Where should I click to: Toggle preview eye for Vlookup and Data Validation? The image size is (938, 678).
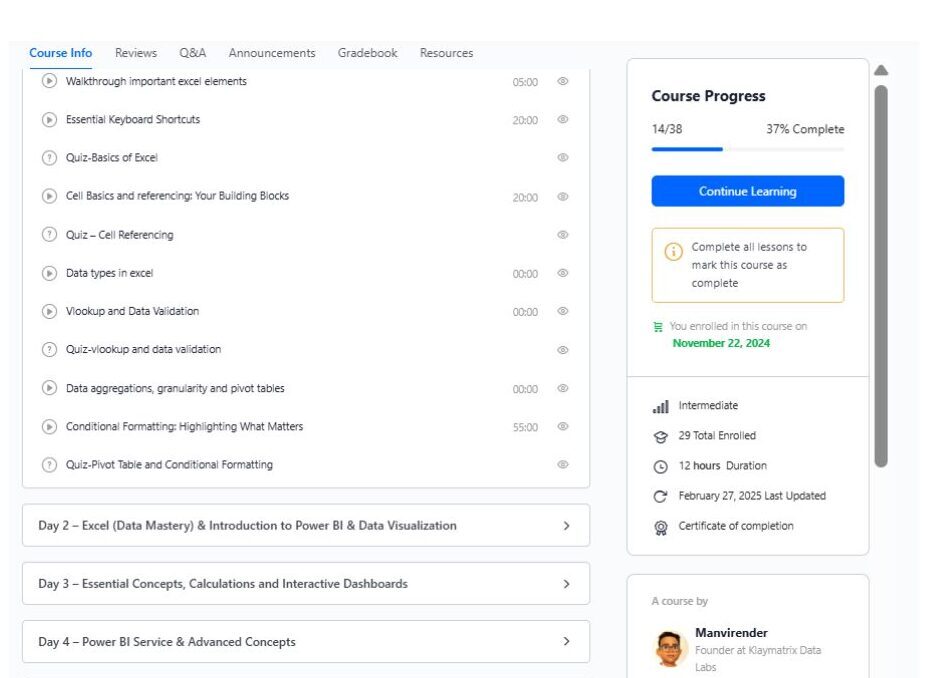coord(563,311)
